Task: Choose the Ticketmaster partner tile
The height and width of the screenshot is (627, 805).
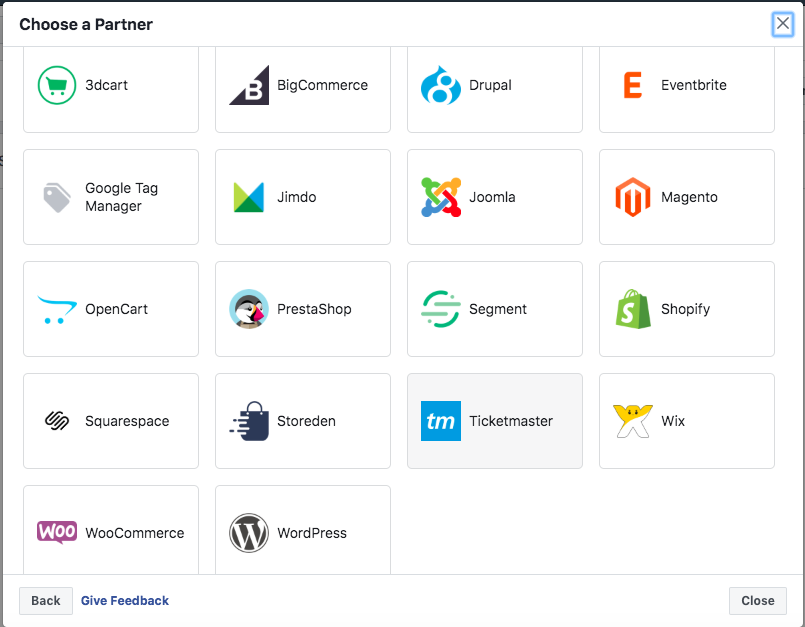Action: (495, 421)
